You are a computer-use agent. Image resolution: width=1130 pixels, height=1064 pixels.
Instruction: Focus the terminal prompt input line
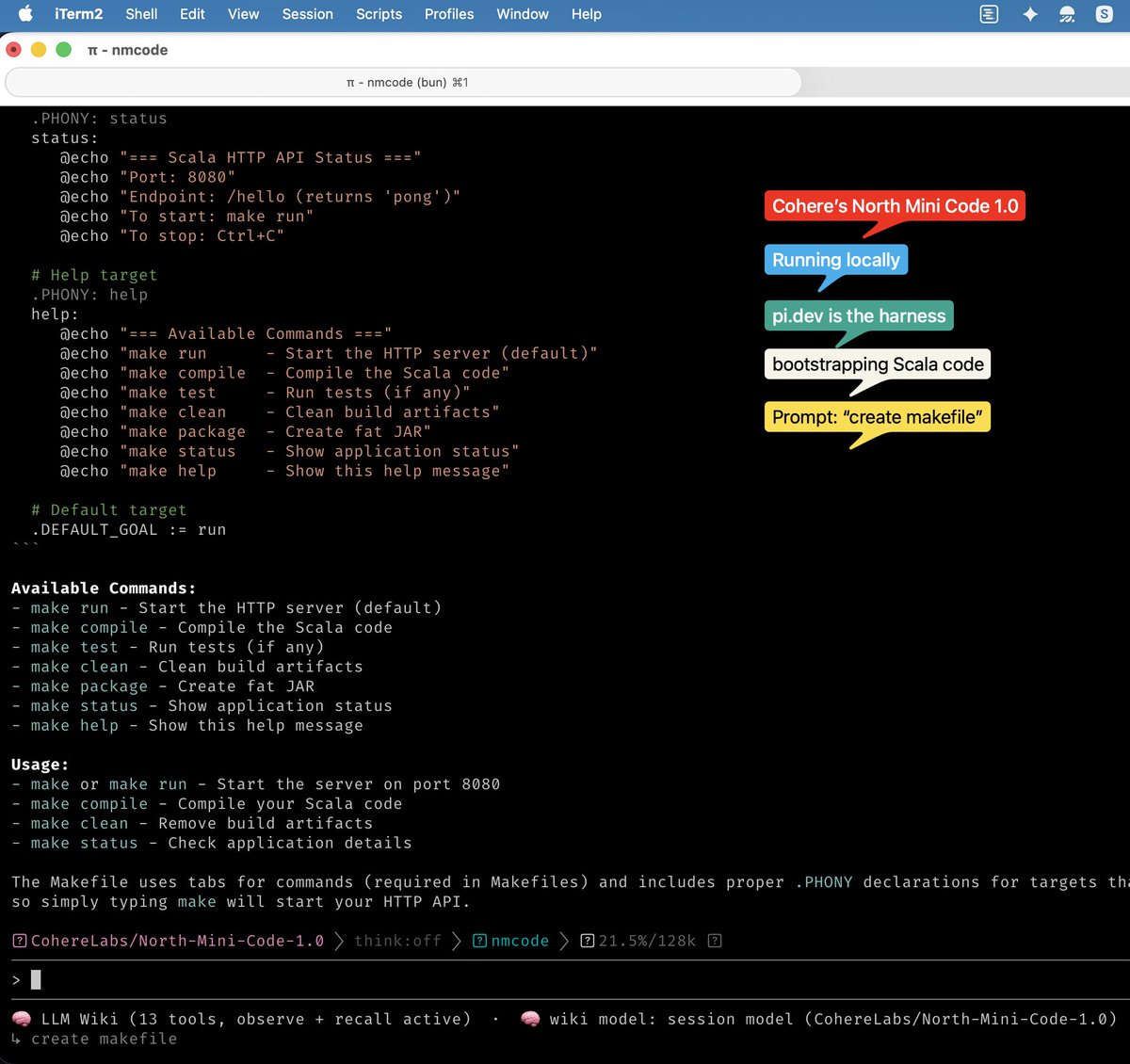[x=565, y=980]
